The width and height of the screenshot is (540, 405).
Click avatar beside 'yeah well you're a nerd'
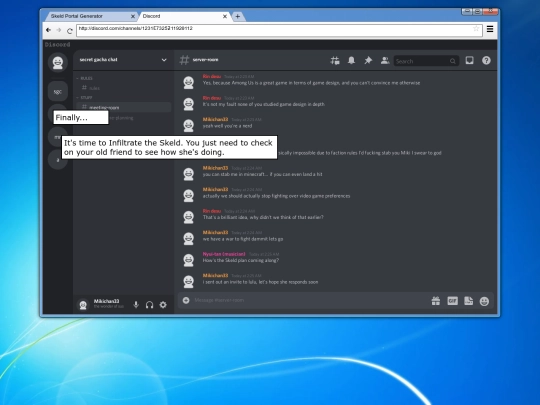188,125
